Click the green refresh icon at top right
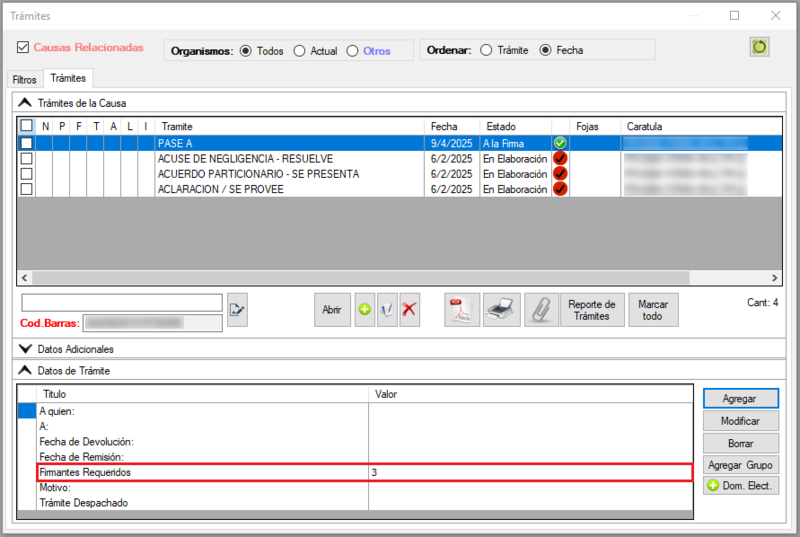 pyautogui.click(x=759, y=47)
